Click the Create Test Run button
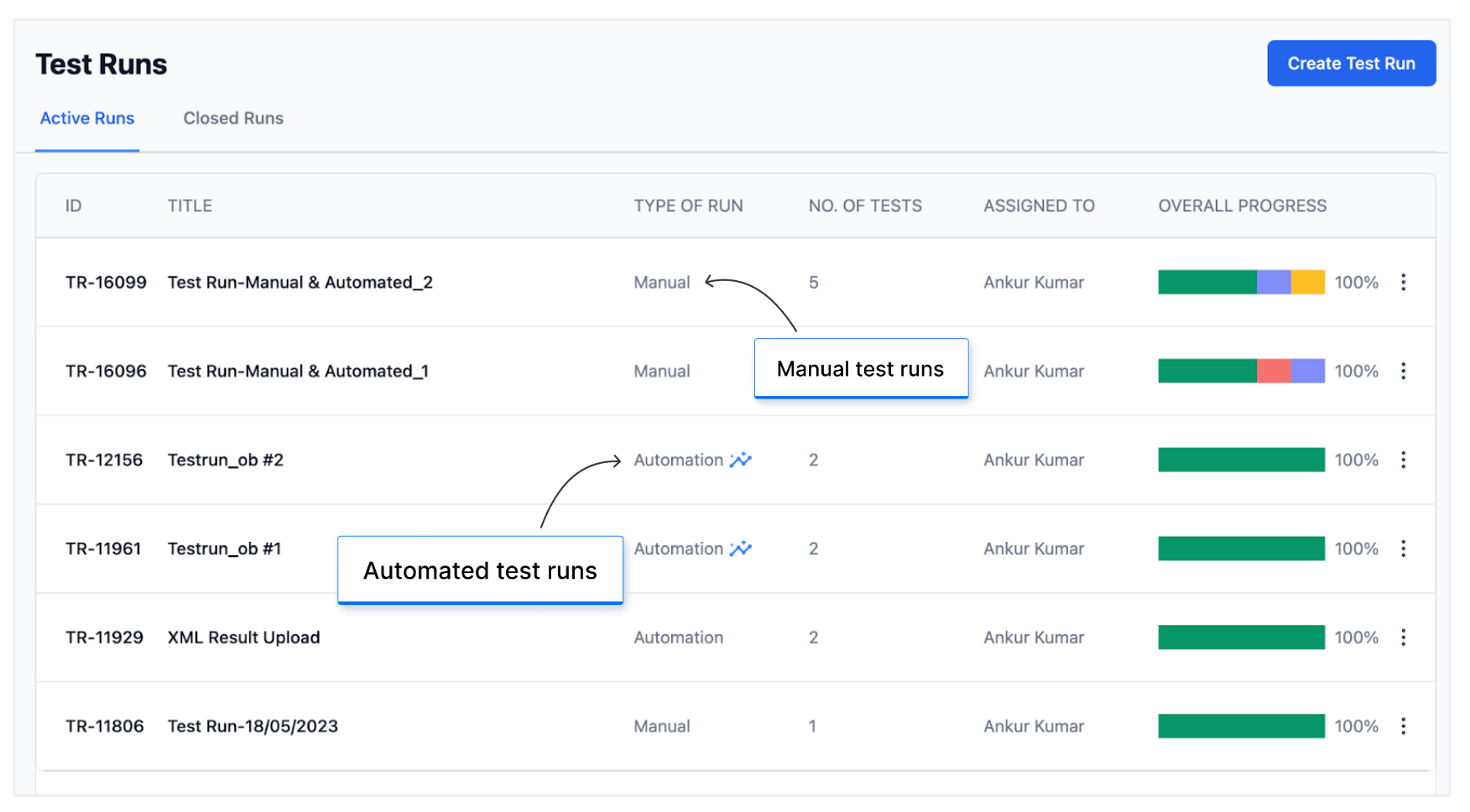 [1351, 64]
